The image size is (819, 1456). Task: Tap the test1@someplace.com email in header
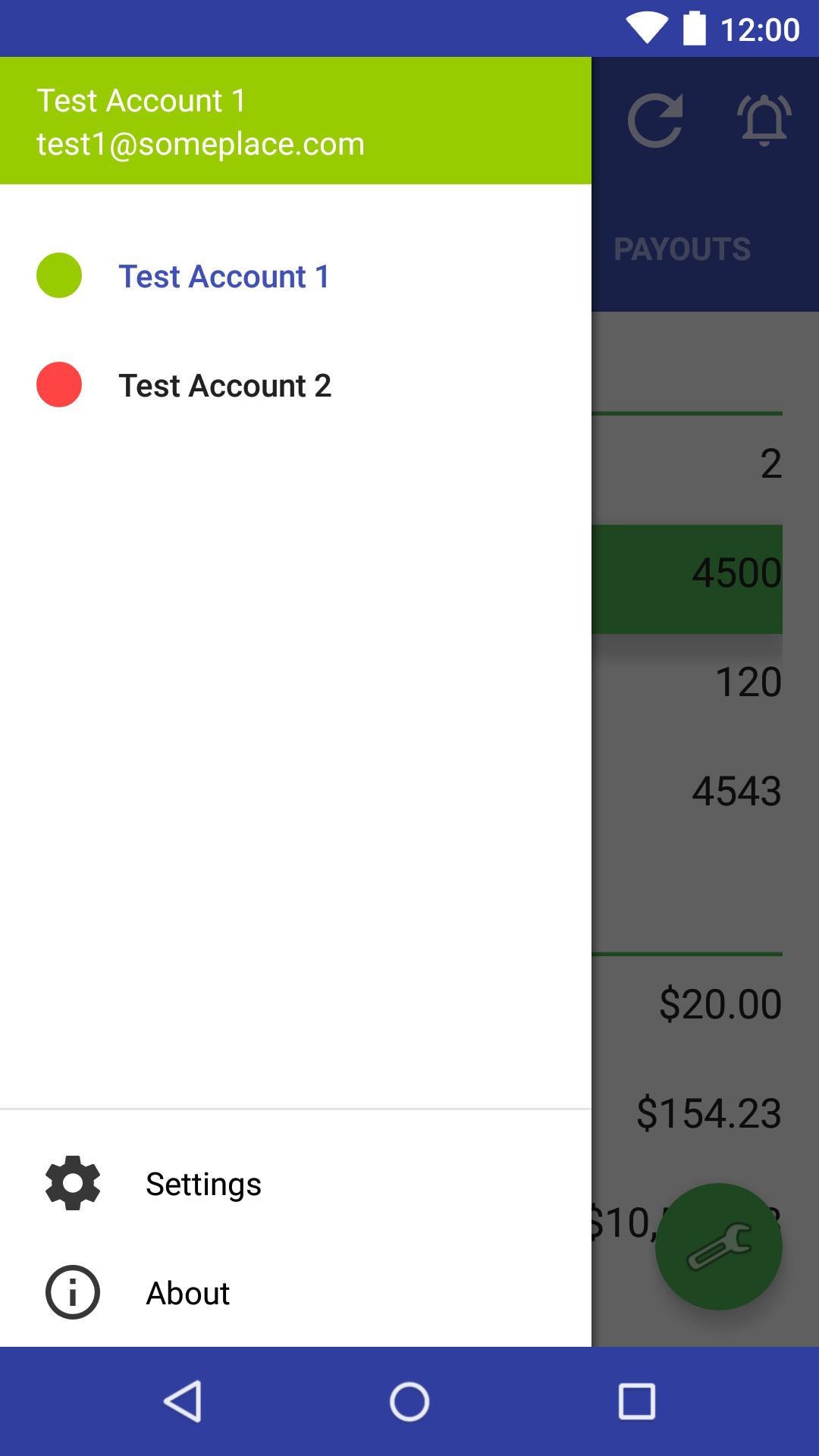point(200,144)
